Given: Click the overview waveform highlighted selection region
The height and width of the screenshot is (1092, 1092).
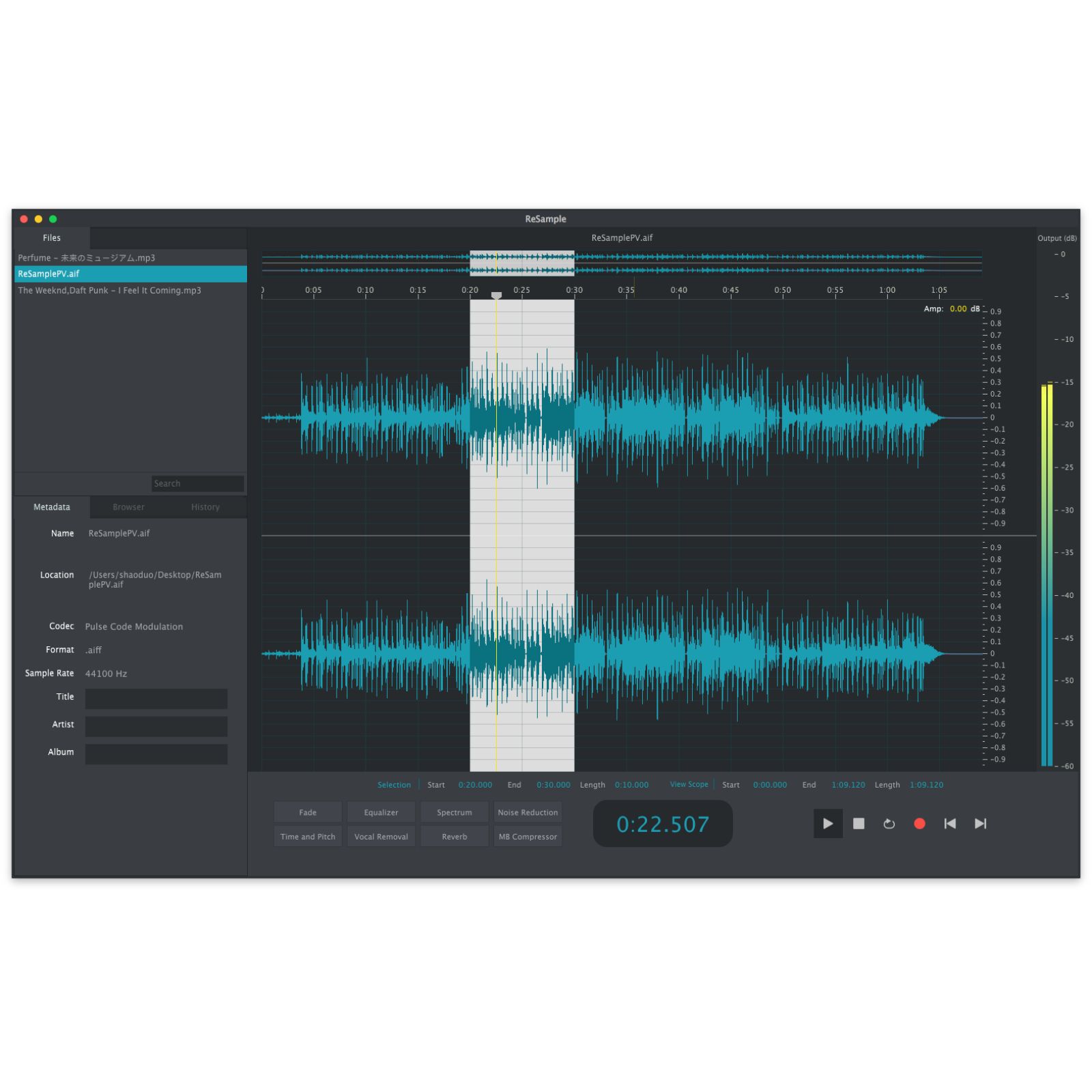Looking at the screenshot, I should (522, 263).
